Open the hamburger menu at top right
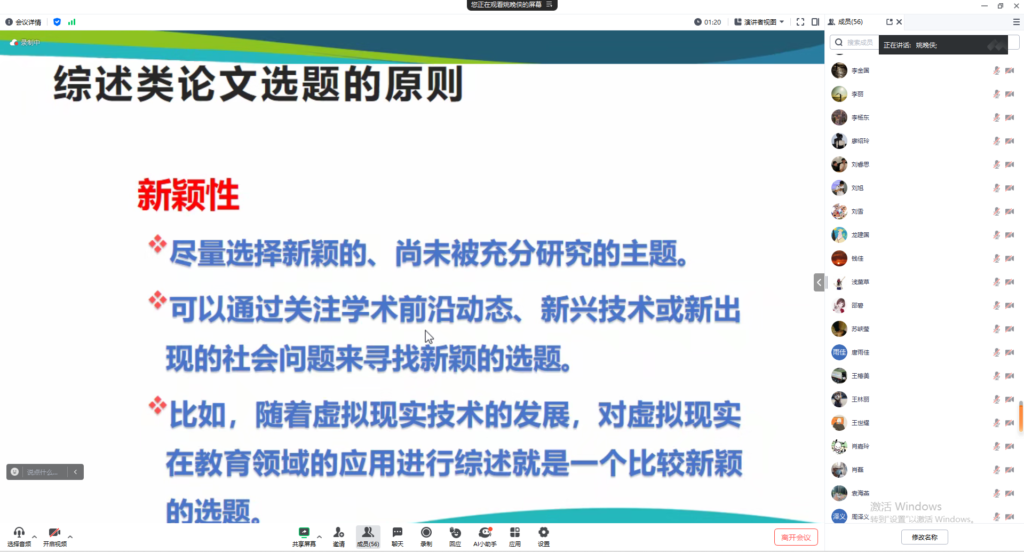The image size is (1024, 552). 1016,21
